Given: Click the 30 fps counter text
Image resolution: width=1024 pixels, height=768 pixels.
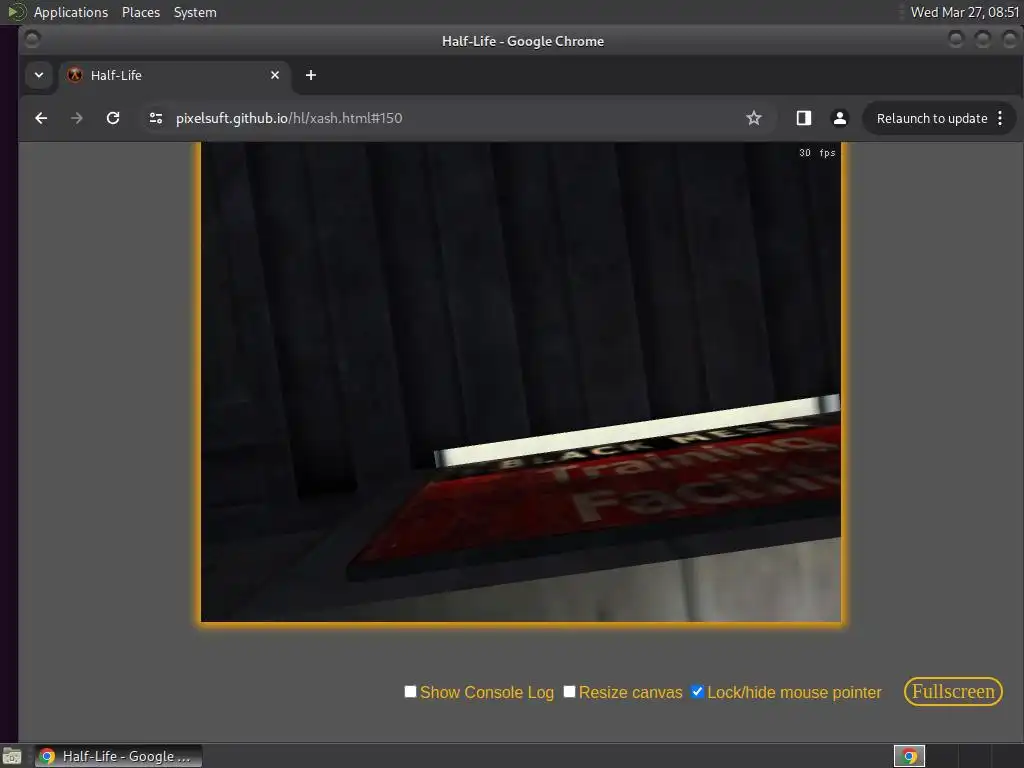Looking at the screenshot, I should (x=817, y=153).
